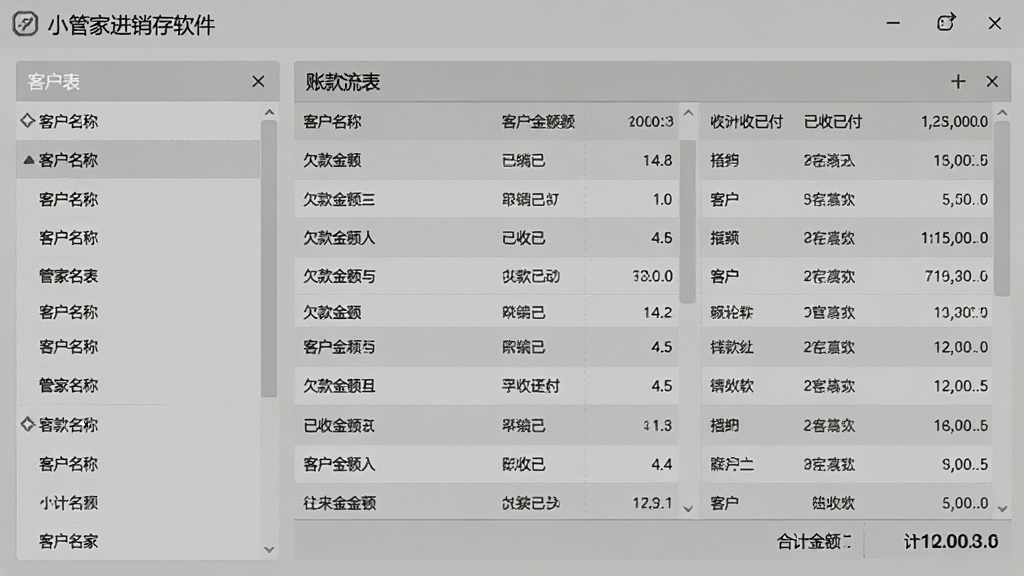Open the 小计名额 tree item
Screen dimensions: 1024x576
[x=69, y=503]
